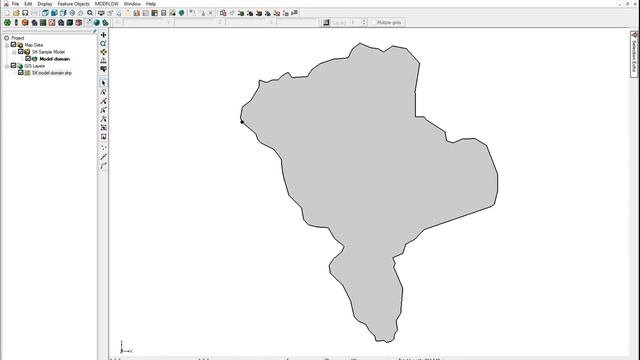The image size is (640, 360).
Task: Open the Edit menu
Action: click(x=28, y=4)
